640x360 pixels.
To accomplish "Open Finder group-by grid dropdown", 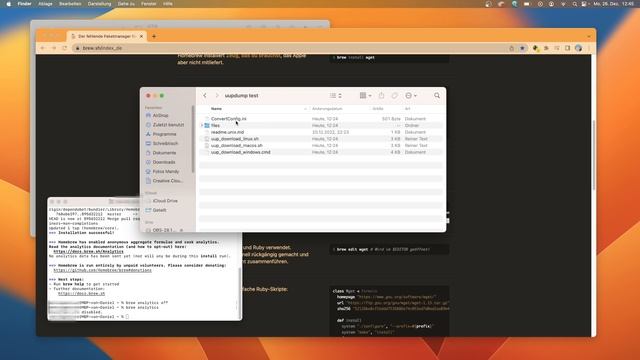I will 365,96.
